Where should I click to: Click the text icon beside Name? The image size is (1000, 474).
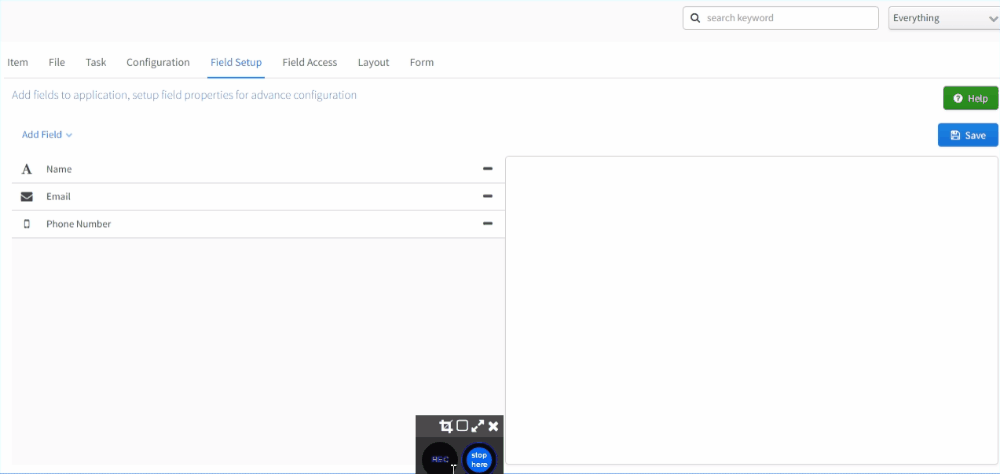click(x=26, y=170)
